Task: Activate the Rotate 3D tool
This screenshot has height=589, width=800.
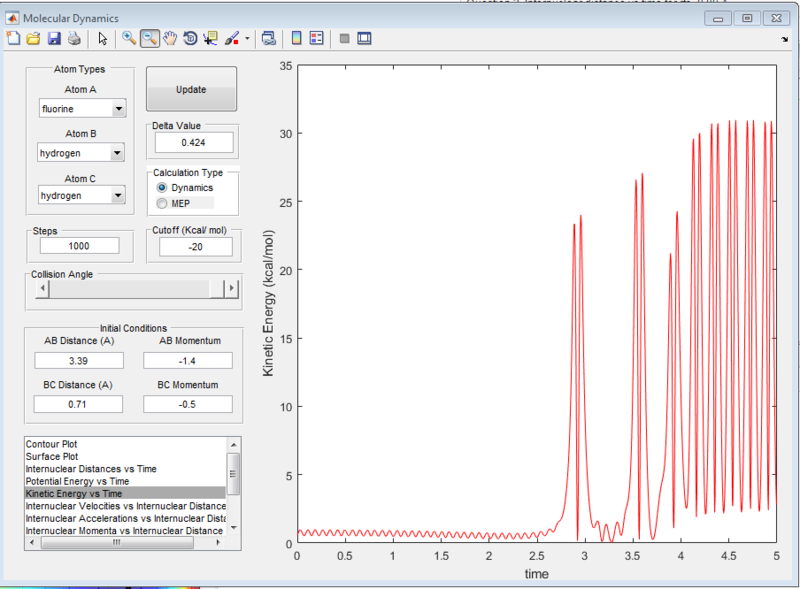Action: pos(190,39)
